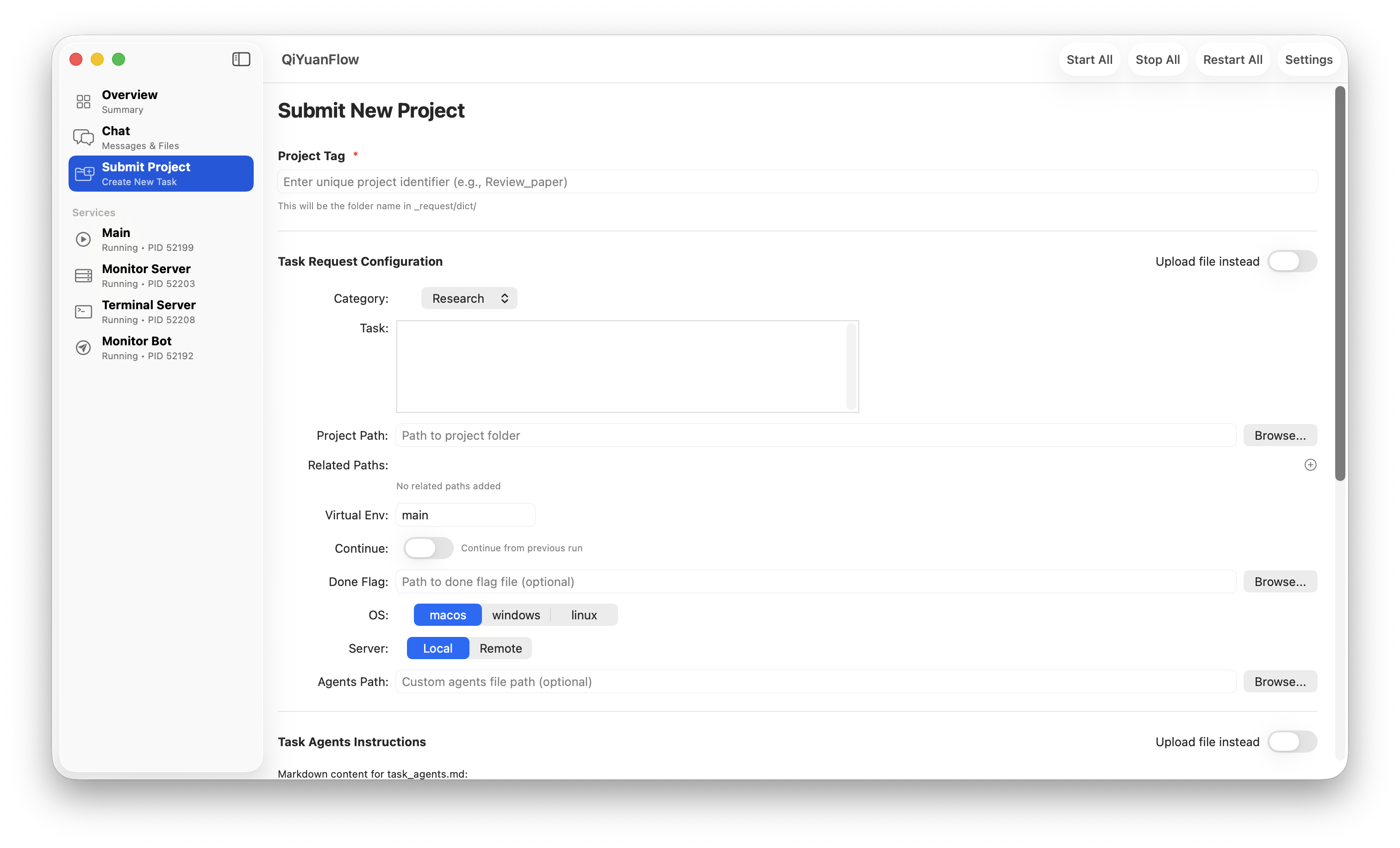Select windows as the OS
1400x848 pixels.
pyautogui.click(x=516, y=615)
